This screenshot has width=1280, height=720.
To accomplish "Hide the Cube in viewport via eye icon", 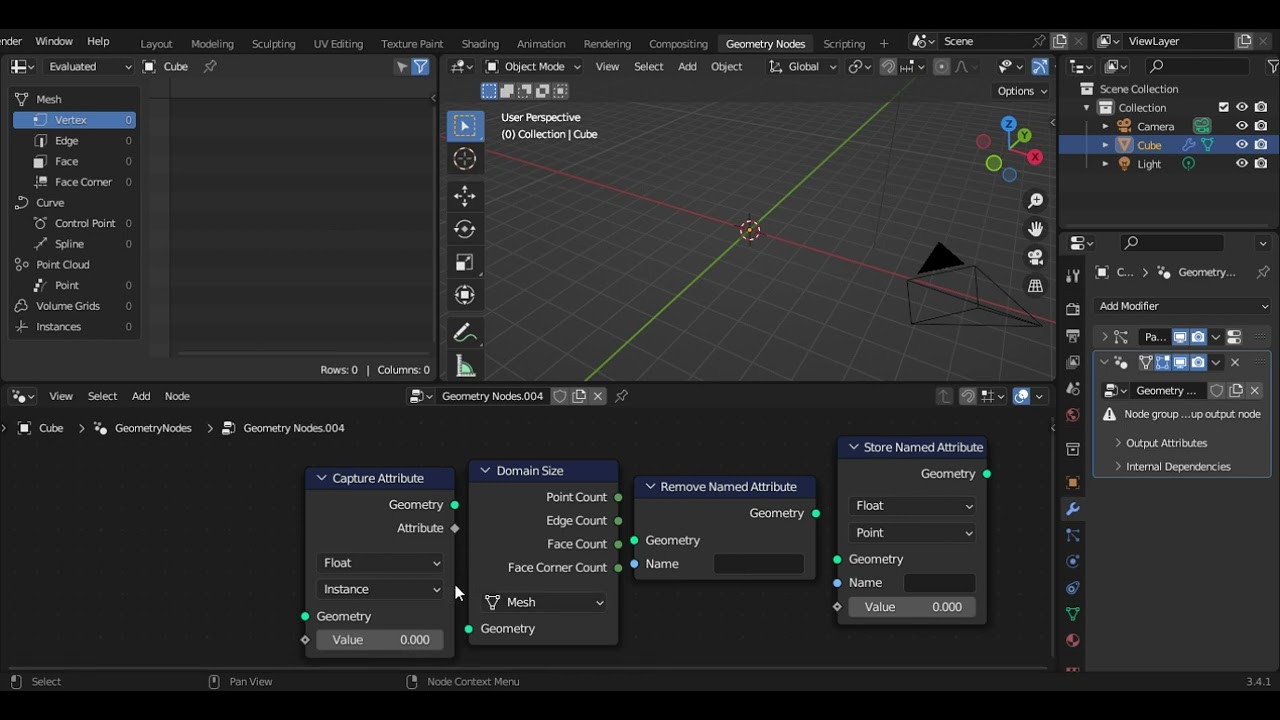I will point(1242,145).
